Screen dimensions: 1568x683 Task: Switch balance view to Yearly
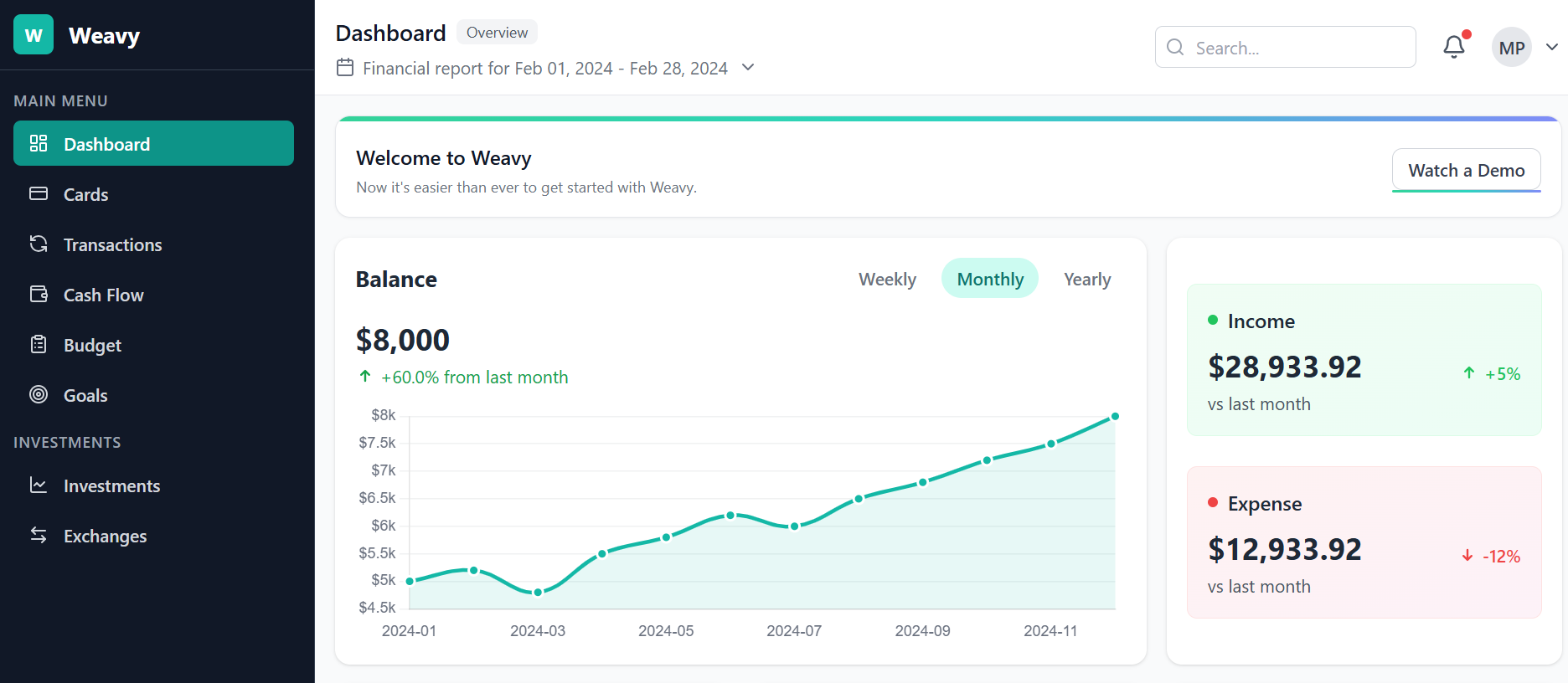pos(1087,280)
